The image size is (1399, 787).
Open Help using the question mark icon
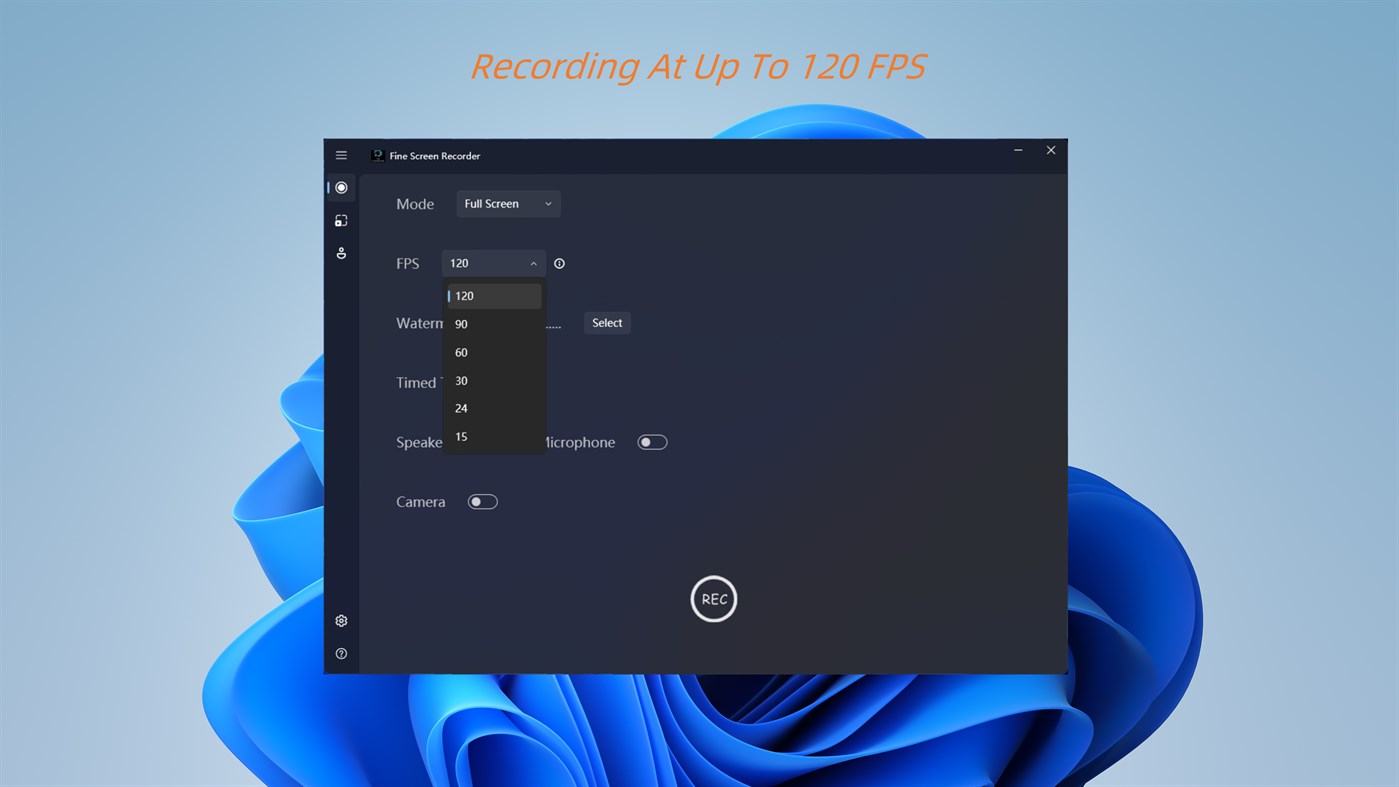click(x=340, y=652)
